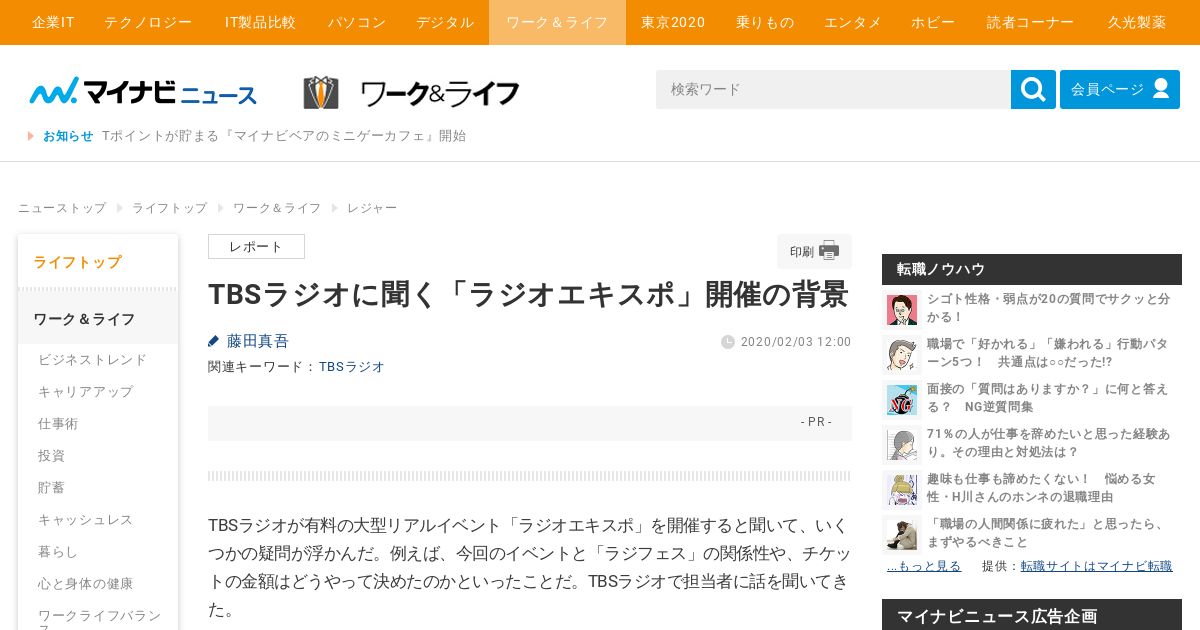Click the Work & Life suit logo
The width and height of the screenshot is (1200, 630).
point(411,93)
